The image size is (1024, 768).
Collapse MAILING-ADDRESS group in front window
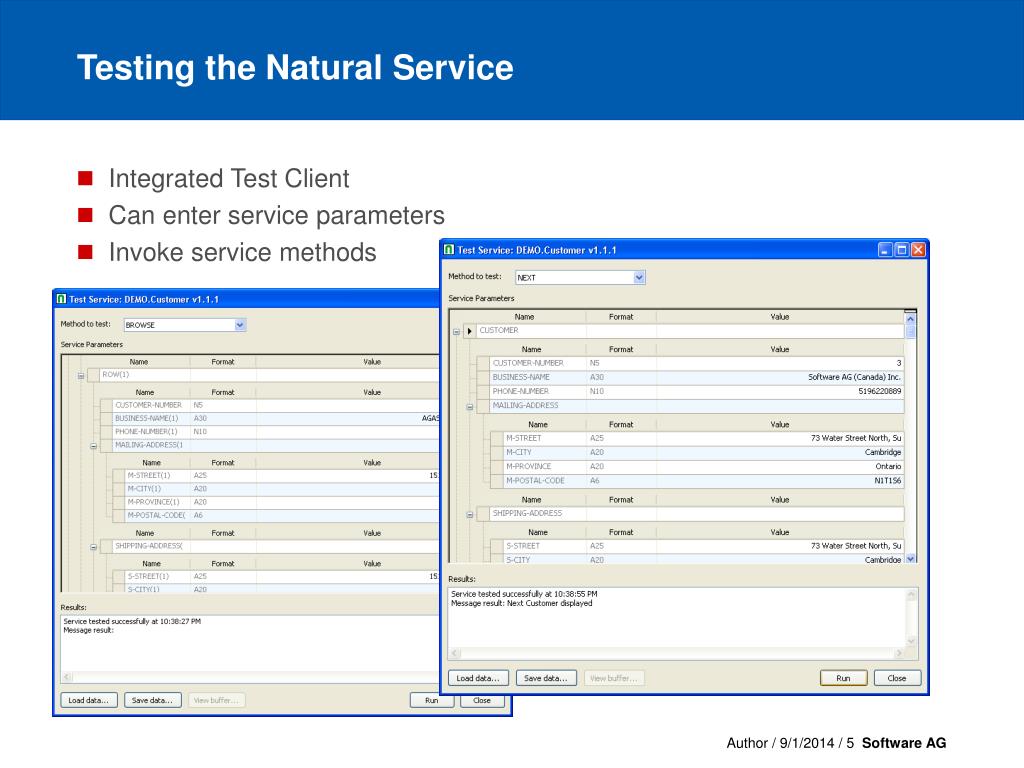(x=470, y=407)
